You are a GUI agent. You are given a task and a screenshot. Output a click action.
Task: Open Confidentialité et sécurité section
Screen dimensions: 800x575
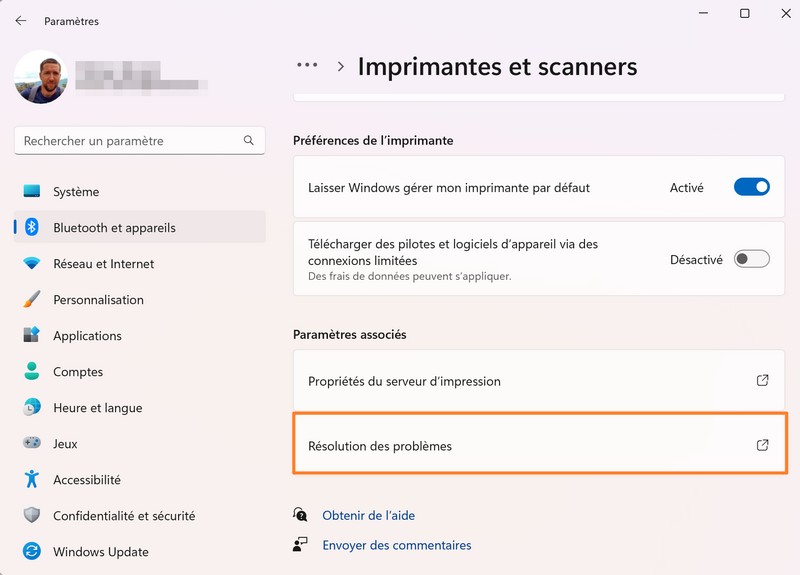(x=124, y=516)
